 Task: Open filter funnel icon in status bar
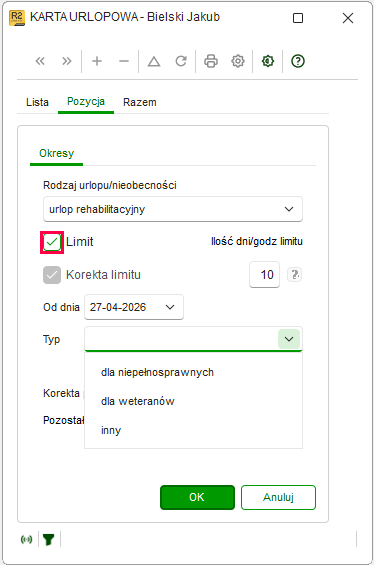[49, 539]
